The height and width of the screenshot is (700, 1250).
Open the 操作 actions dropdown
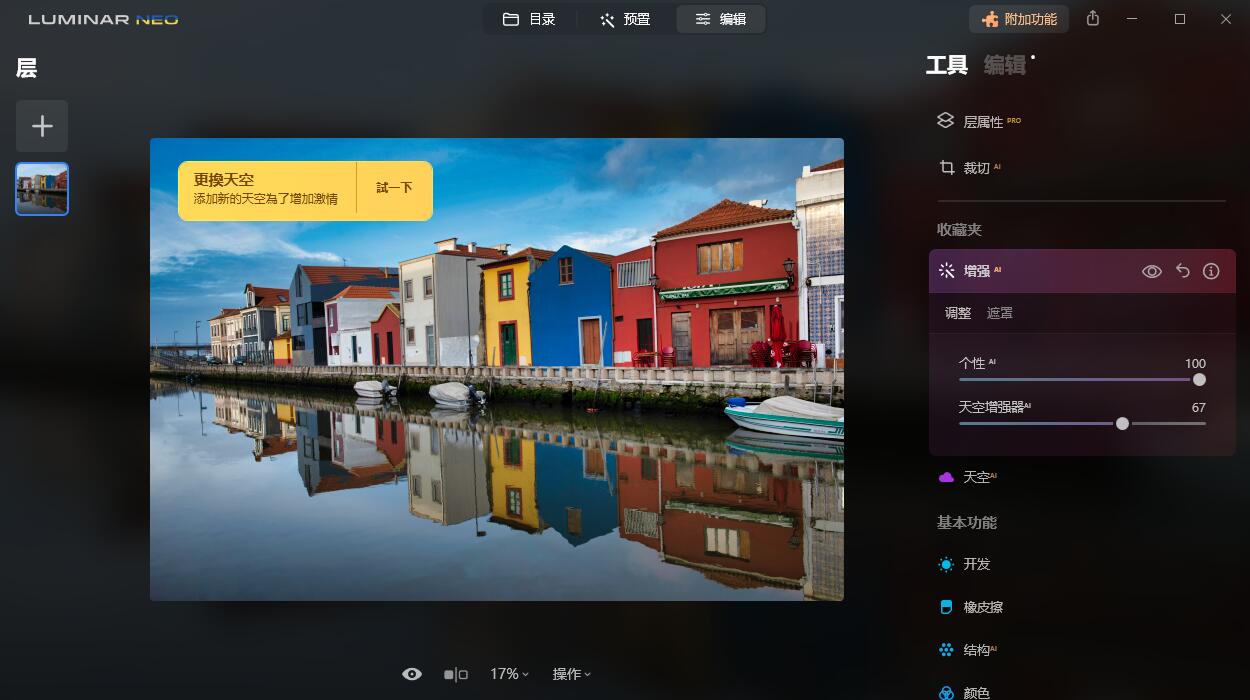tap(570, 674)
